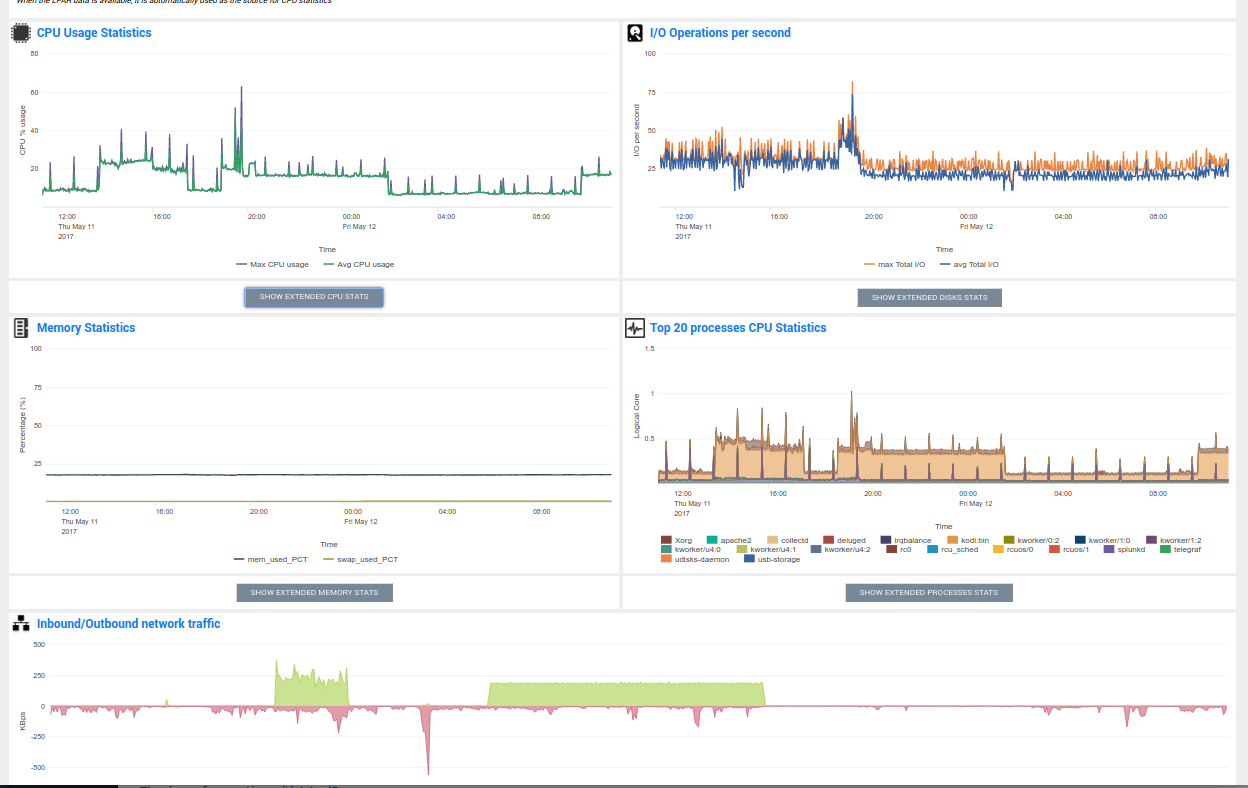This screenshot has width=1248, height=788.
Task: Click the CPU Usage Statistics panel title
Action: [94, 33]
